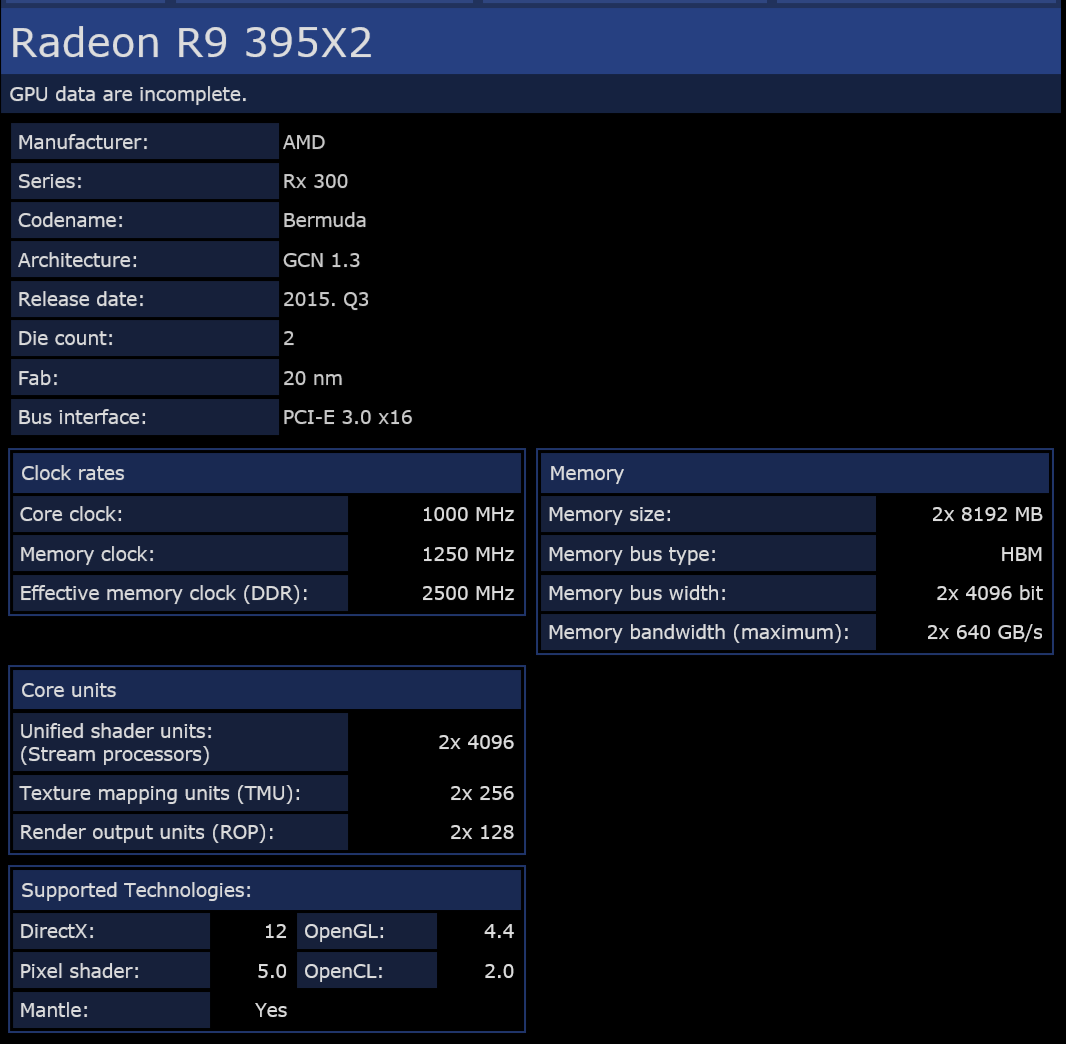
Task: Click the OpenCL value '2.0'
Action: click(499, 971)
